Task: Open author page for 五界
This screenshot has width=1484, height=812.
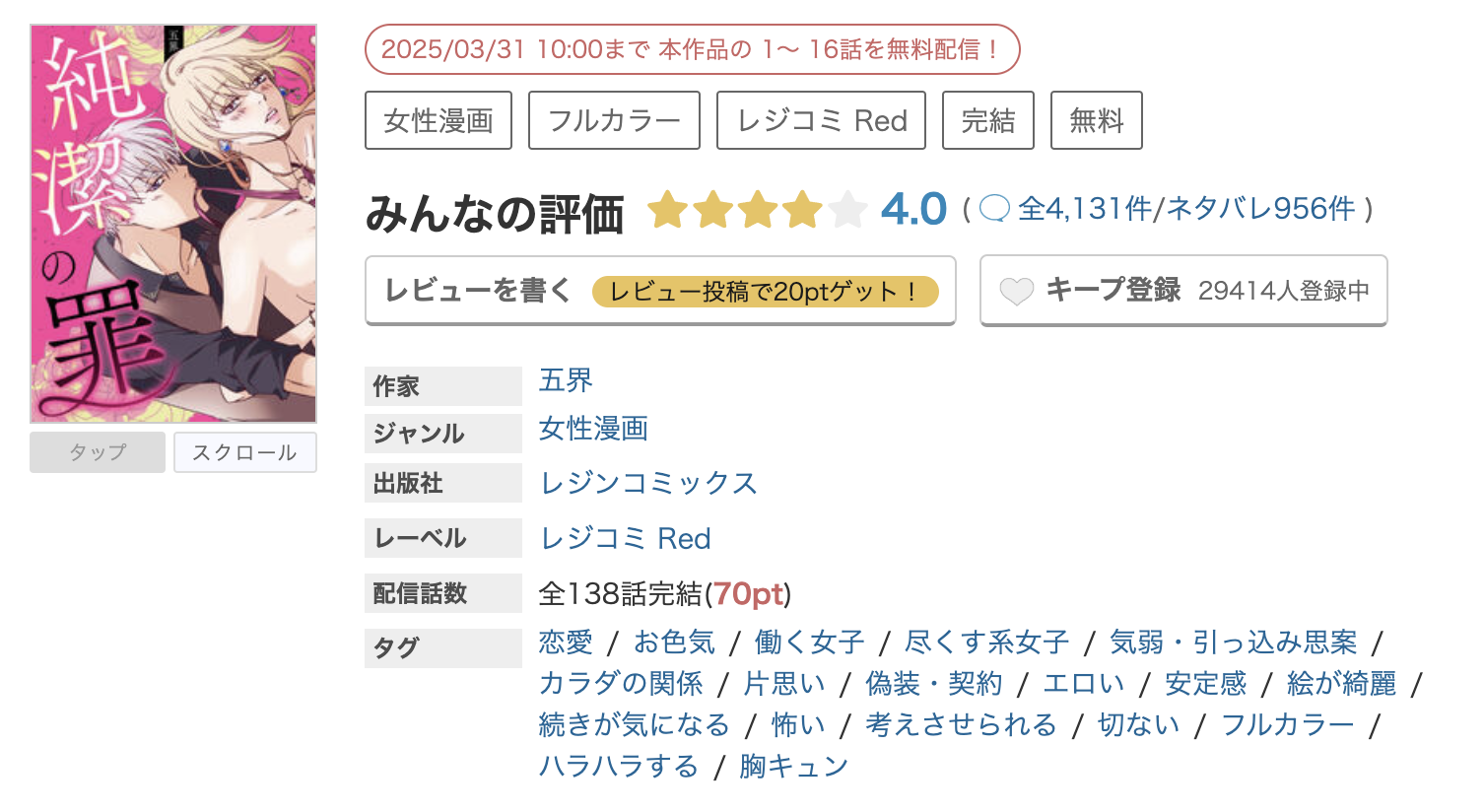Action: point(565,381)
